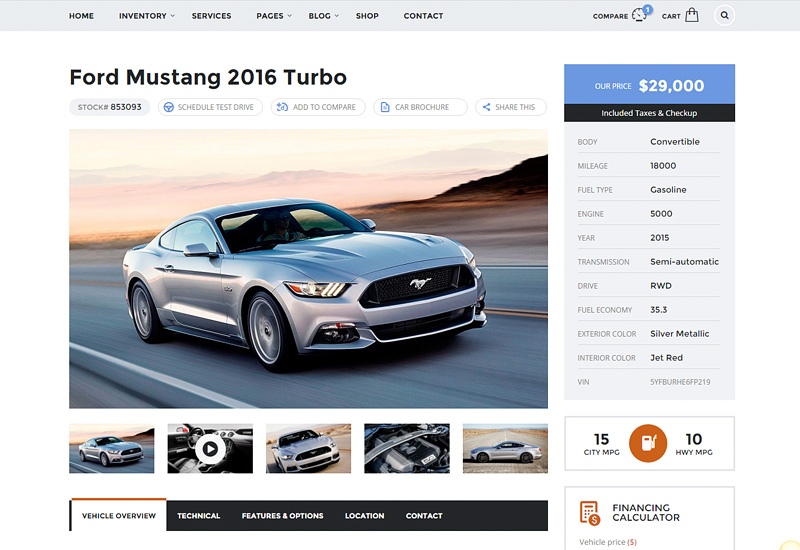Click the fuel economy value 35.3
The image size is (800, 550).
[x=658, y=310]
